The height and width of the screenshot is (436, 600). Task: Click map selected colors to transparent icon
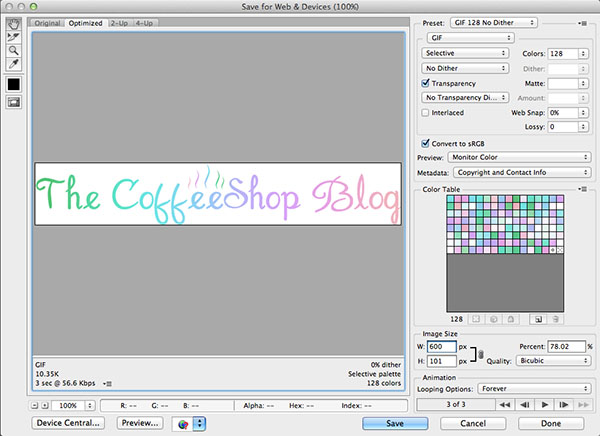pyautogui.click(x=476, y=319)
